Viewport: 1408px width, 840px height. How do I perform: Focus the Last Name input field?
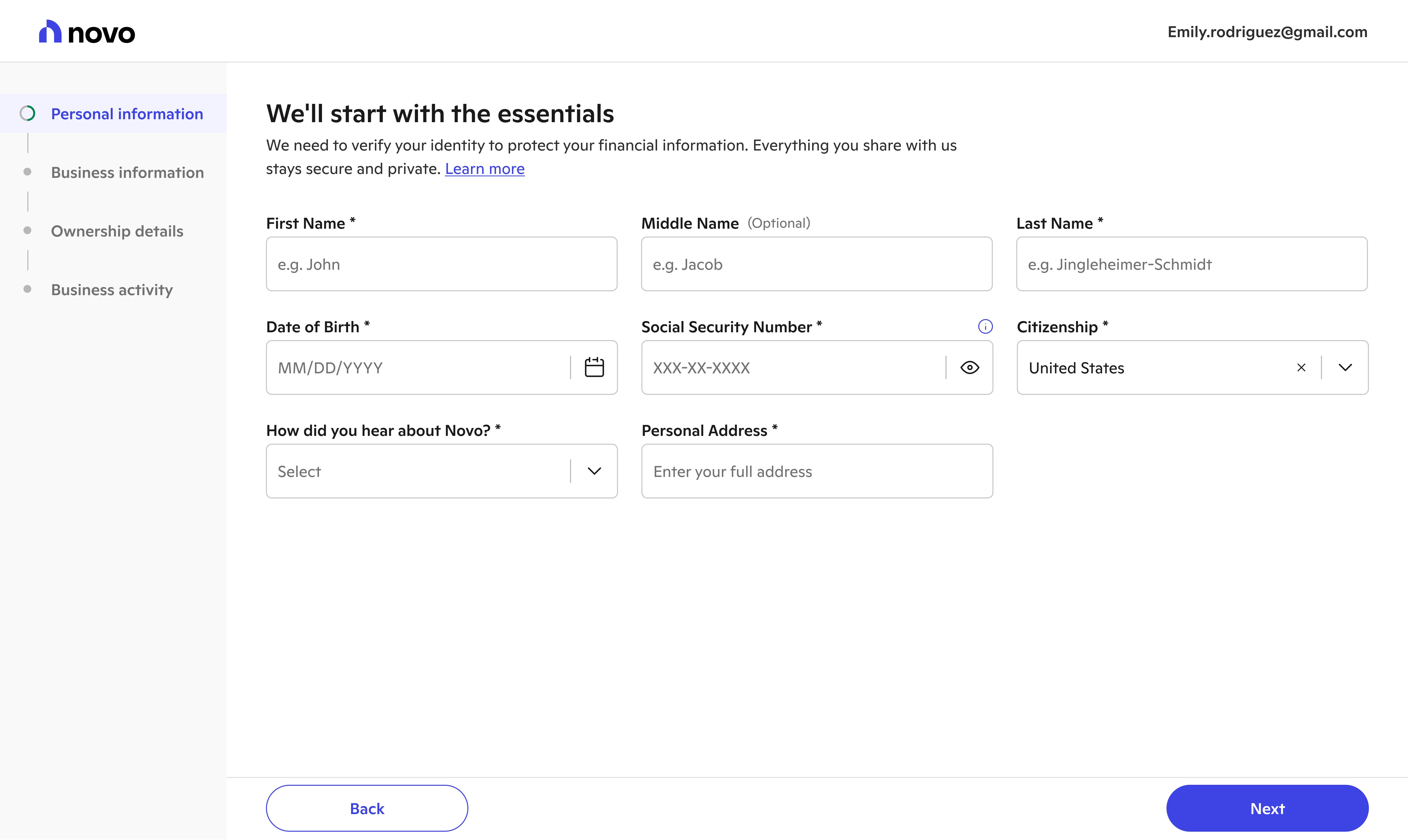pyautogui.click(x=1192, y=264)
